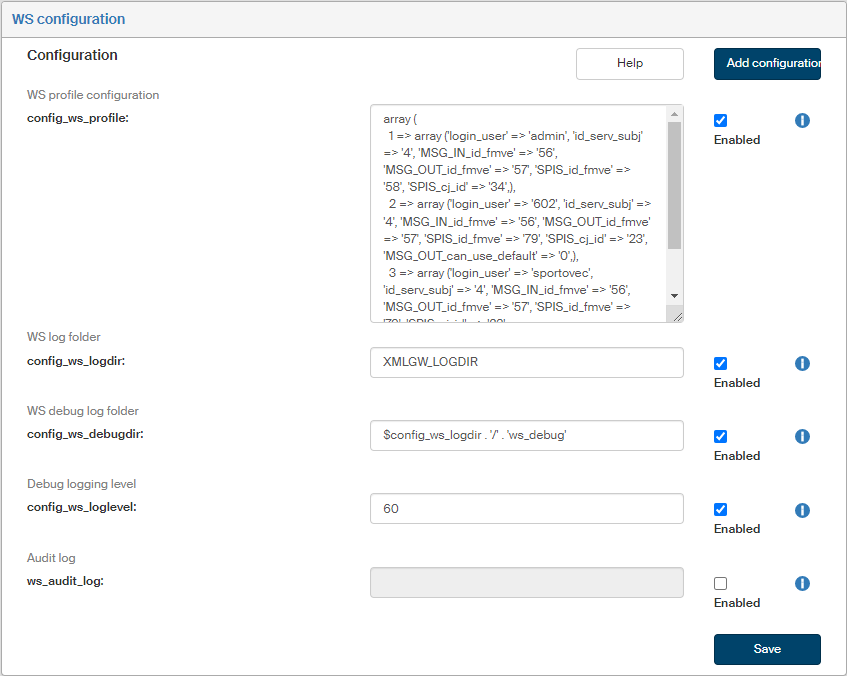Focus the config_ws_logdir input field

526,362
